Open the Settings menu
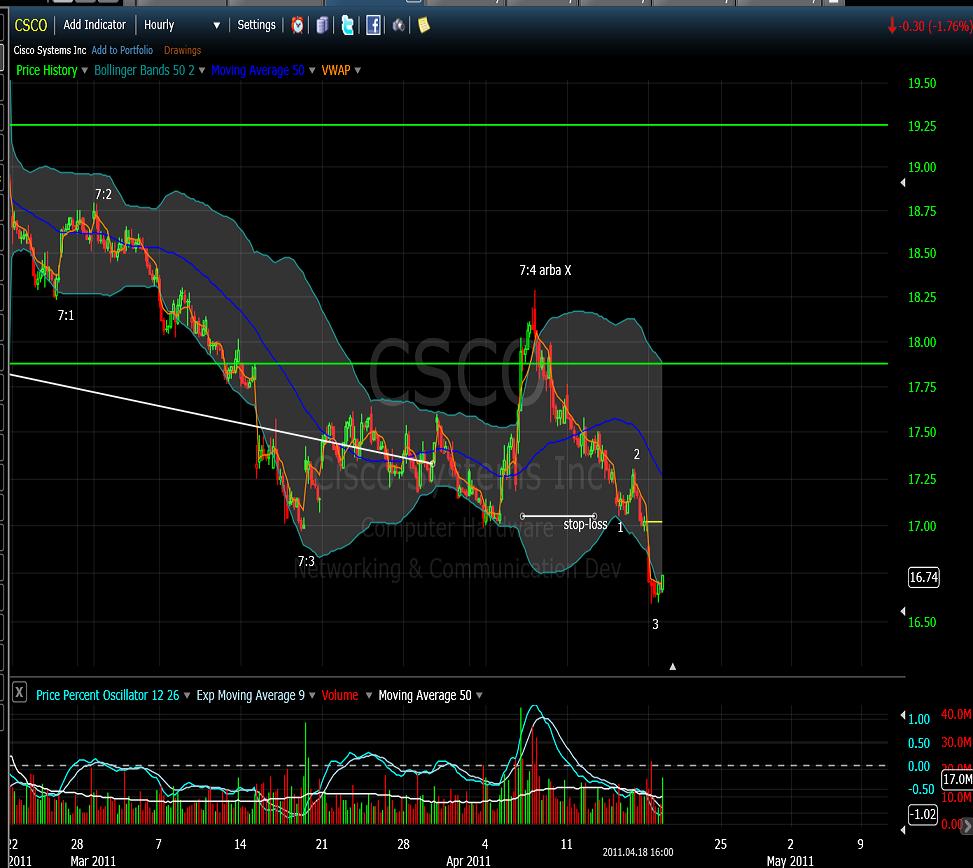Image resolution: width=973 pixels, height=868 pixels. 256,25
